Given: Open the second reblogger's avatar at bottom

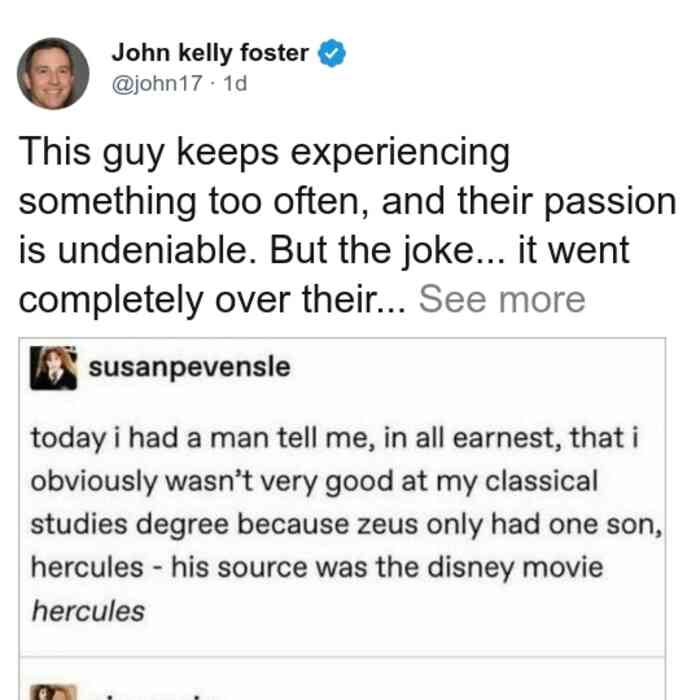Looking at the screenshot, I should [x=54, y=692].
